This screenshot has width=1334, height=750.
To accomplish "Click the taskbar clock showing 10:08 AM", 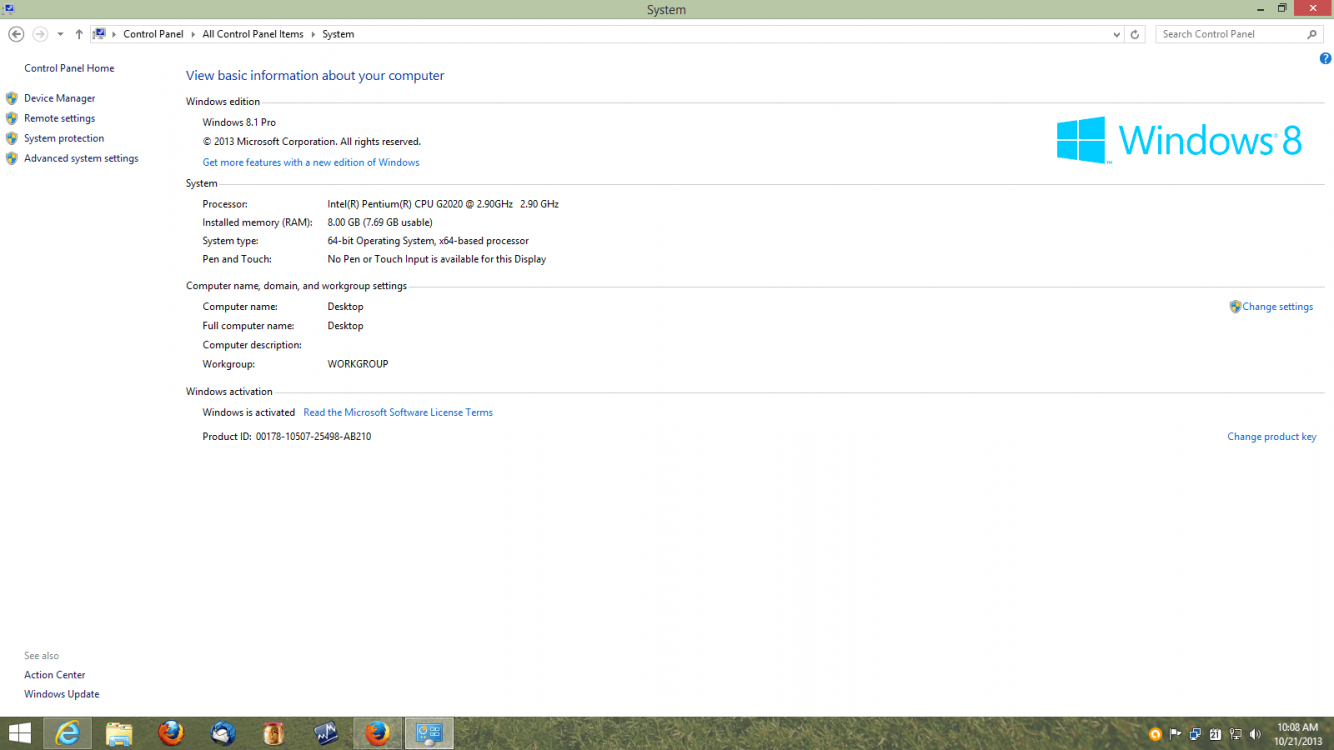I will [1297, 734].
